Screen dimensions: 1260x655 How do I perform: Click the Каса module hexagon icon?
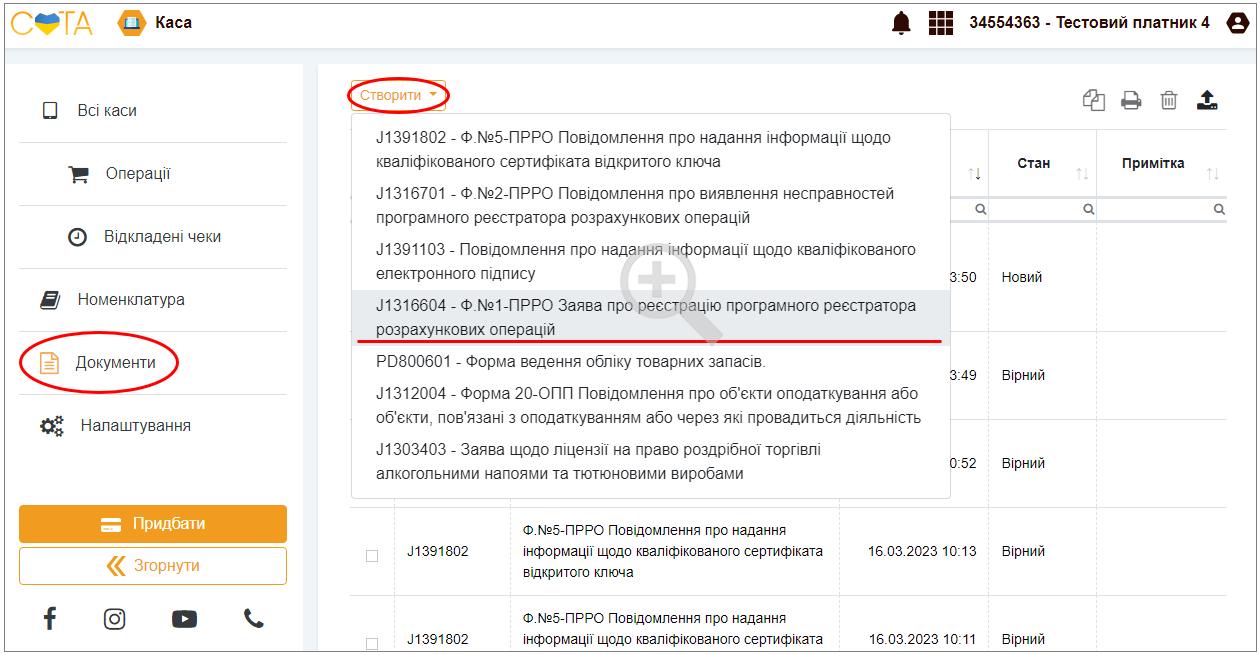[x=132, y=22]
